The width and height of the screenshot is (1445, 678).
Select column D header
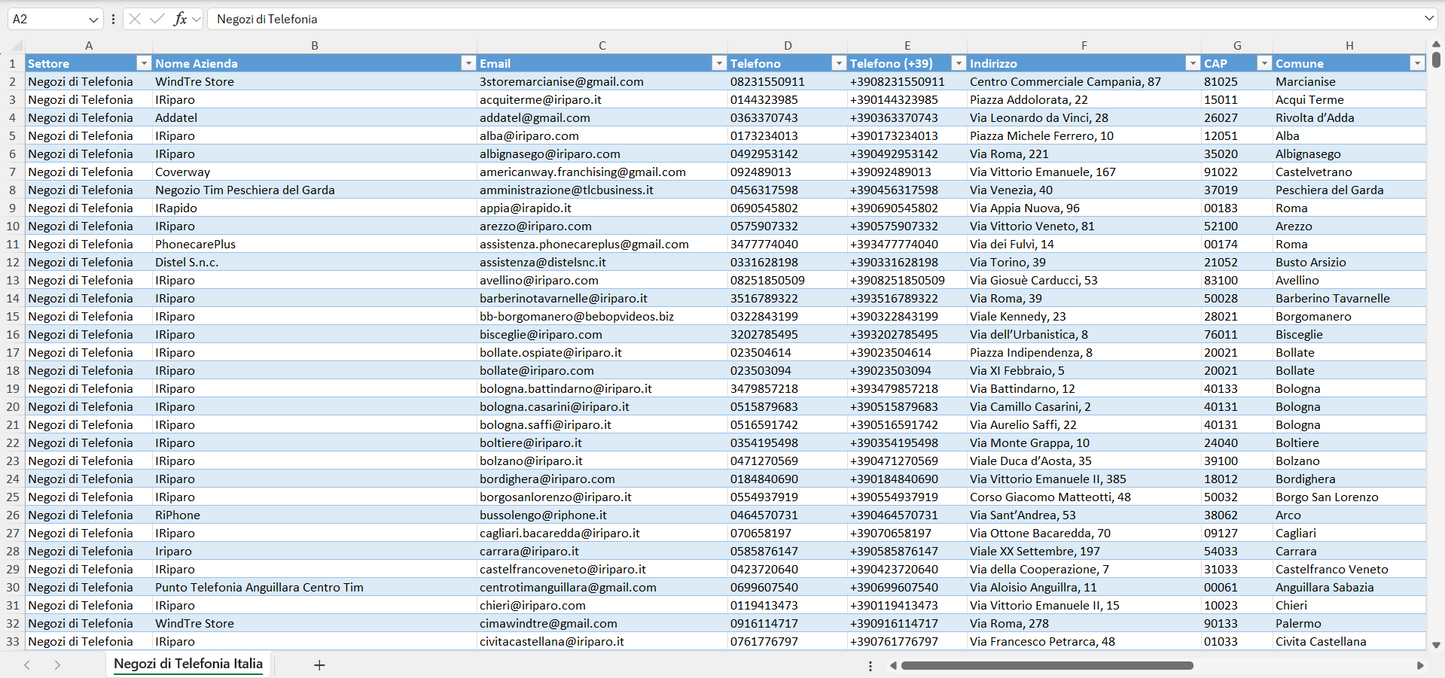[x=788, y=45]
